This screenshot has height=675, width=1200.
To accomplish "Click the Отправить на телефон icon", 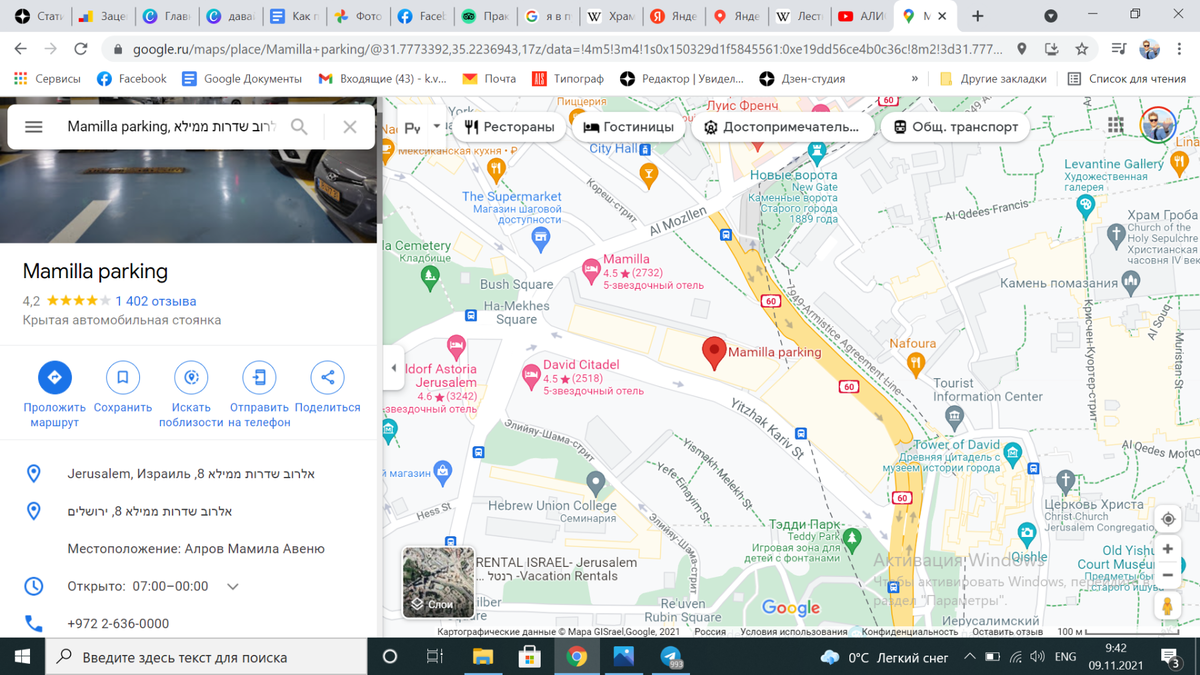I will pos(259,377).
